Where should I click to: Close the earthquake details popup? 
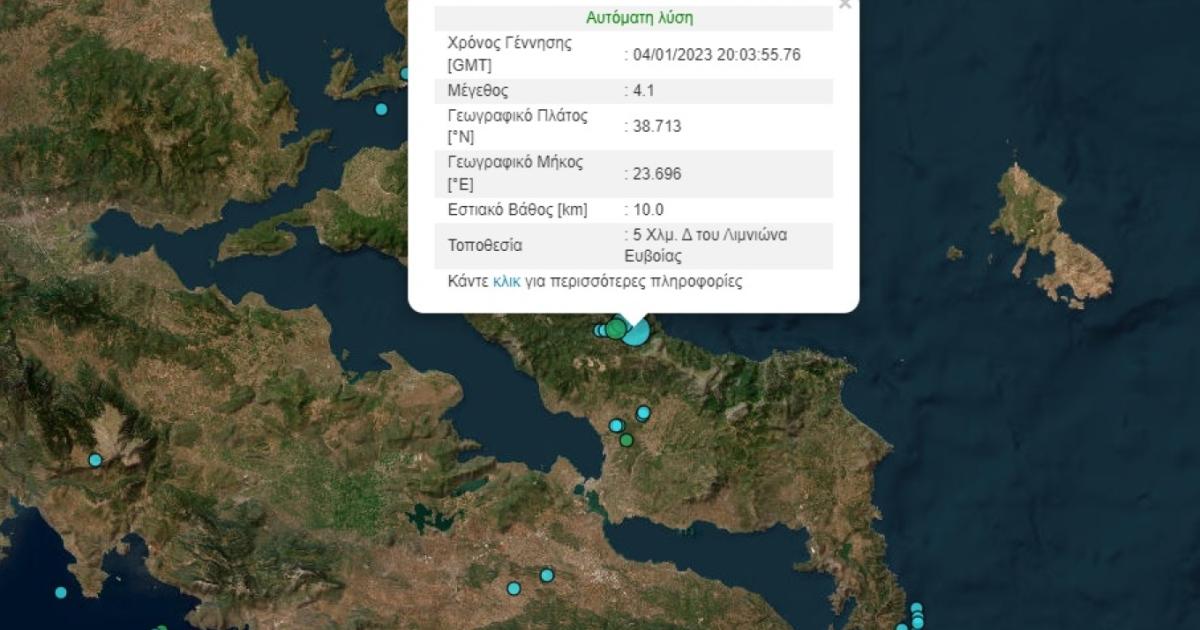click(845, 5)
